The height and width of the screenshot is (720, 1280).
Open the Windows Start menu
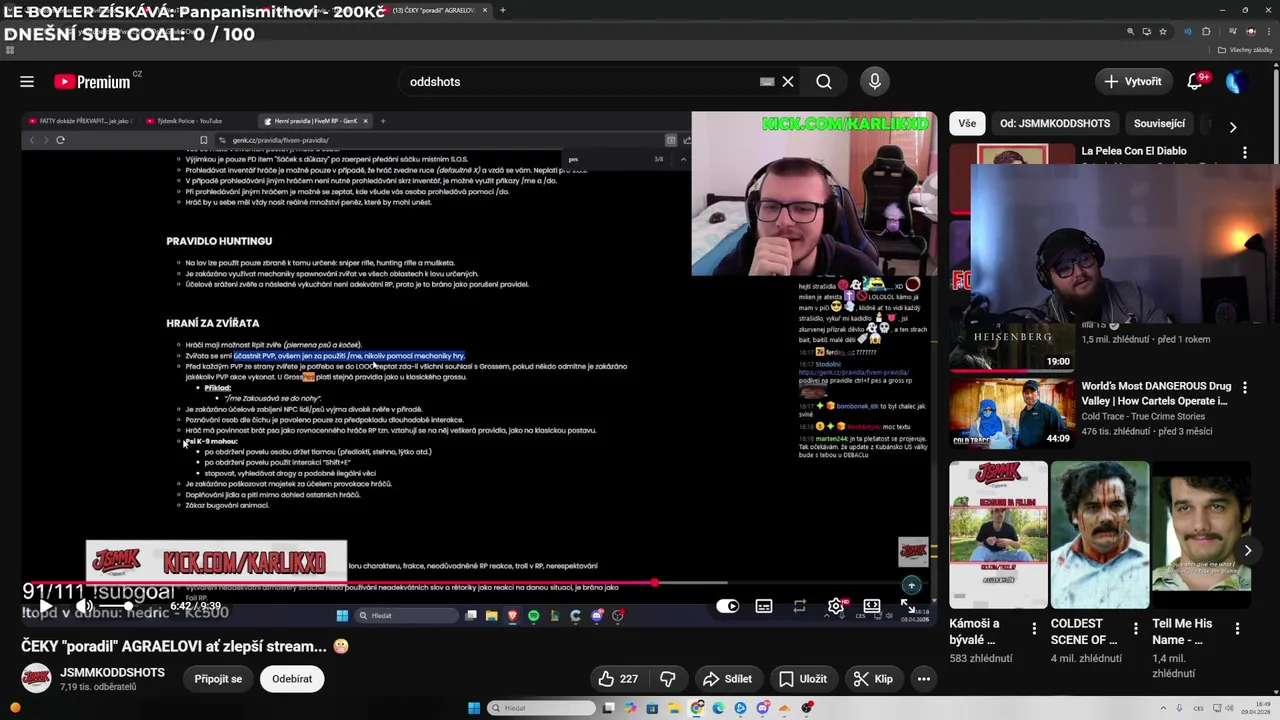coord(474,708)
